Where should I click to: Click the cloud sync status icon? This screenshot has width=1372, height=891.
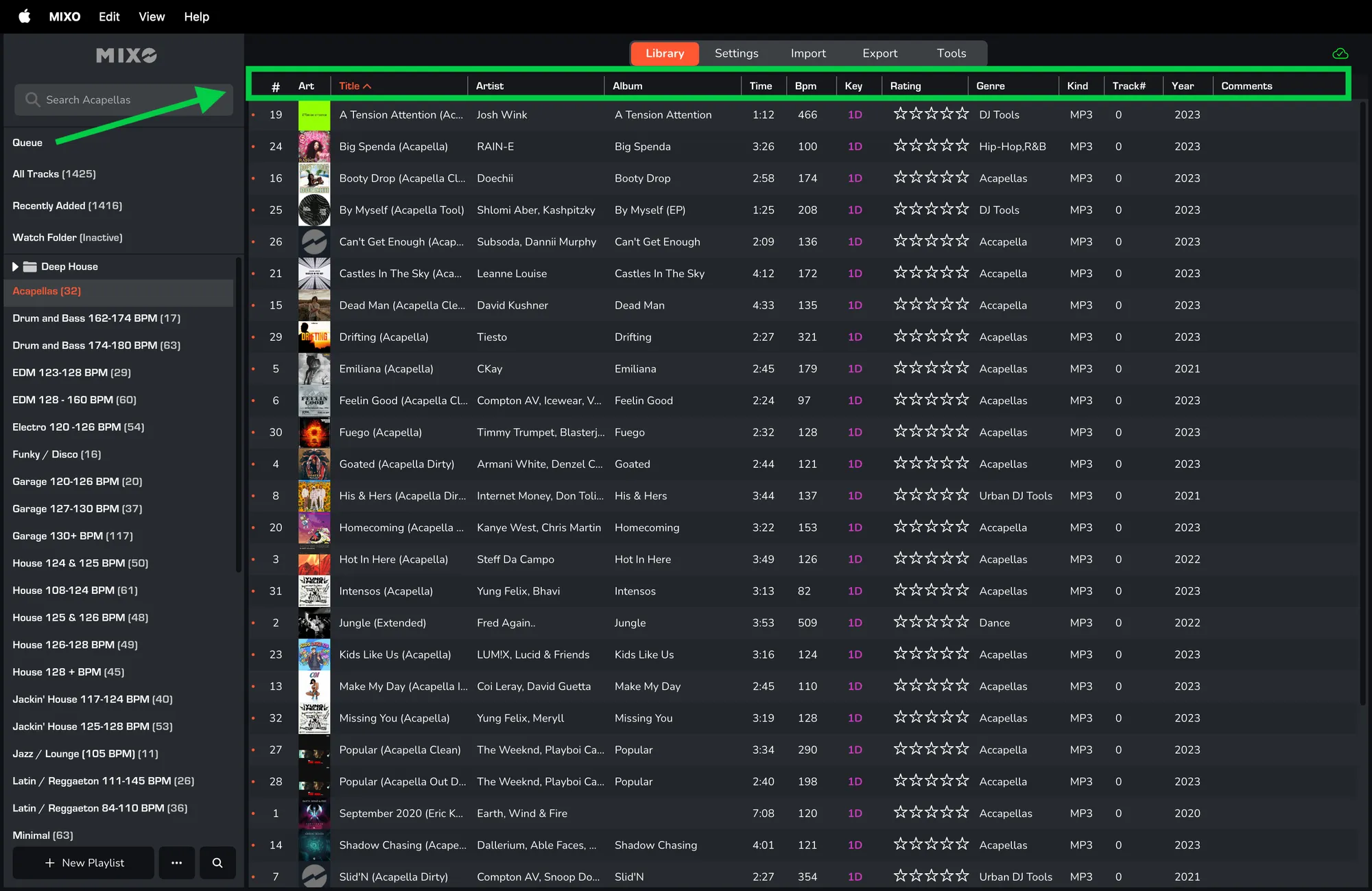(1340, 54)
